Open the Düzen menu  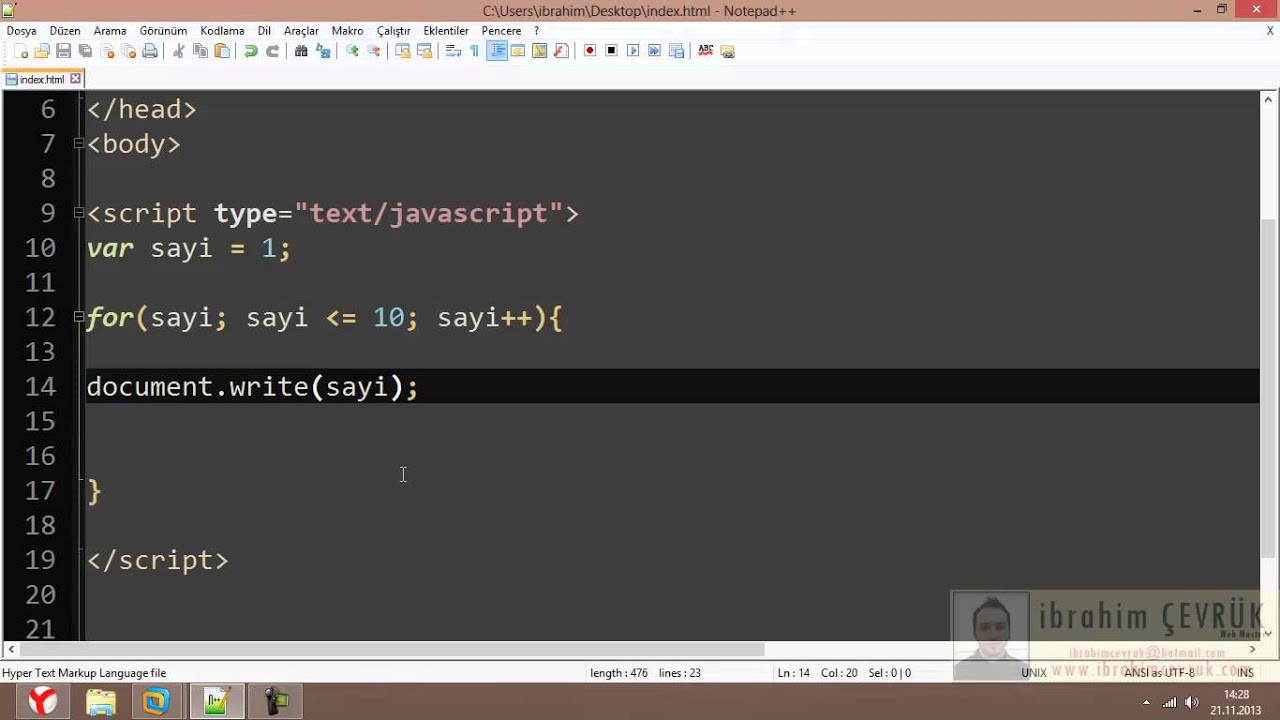point(65,31)
